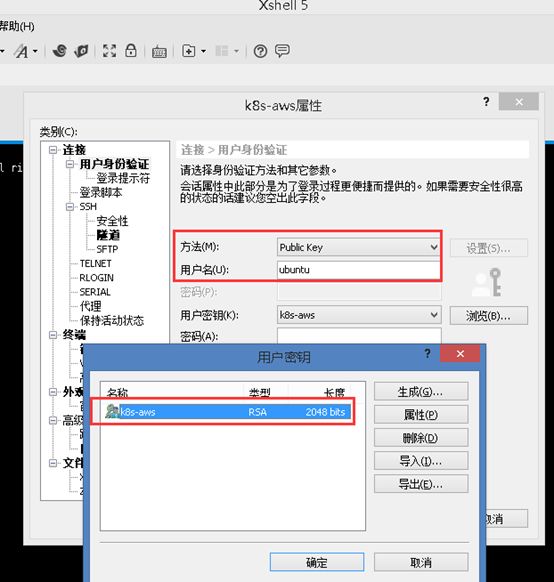The width and height of the screenshot is (554, 582).
Task: Select the k8s-aws RSA key row
Action: pos(227,412)
